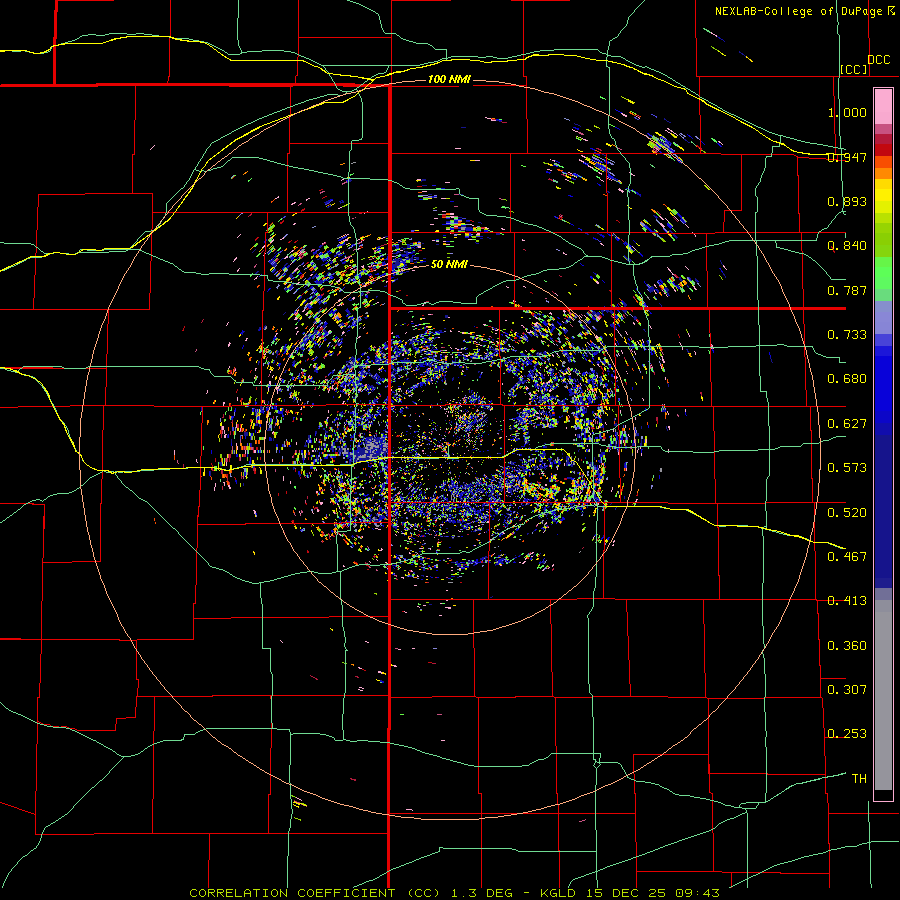
Task: Click the DCC label above the color scale
Action: coord(878,60)
